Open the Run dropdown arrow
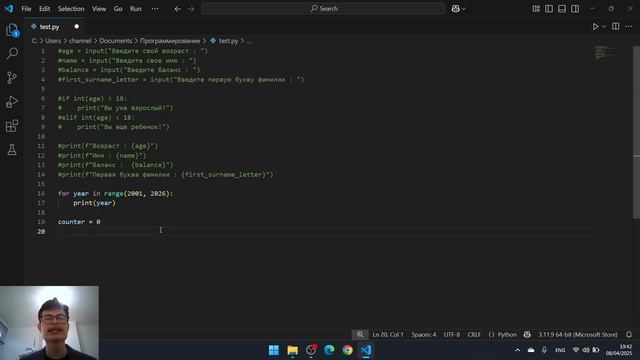The width and height of the screenshot is (640, 360). (604, 27)
